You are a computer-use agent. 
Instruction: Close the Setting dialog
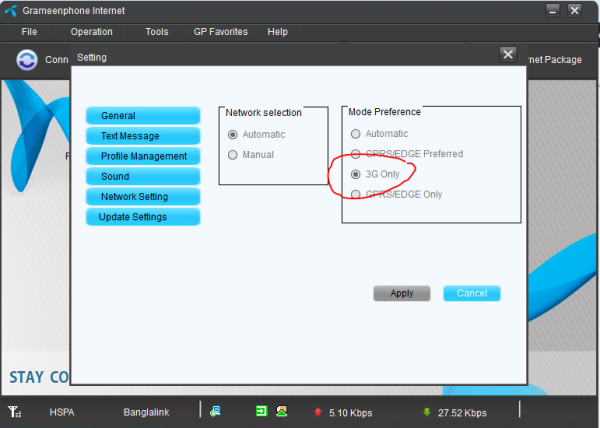pyautogui.click(x=508, y=55)
